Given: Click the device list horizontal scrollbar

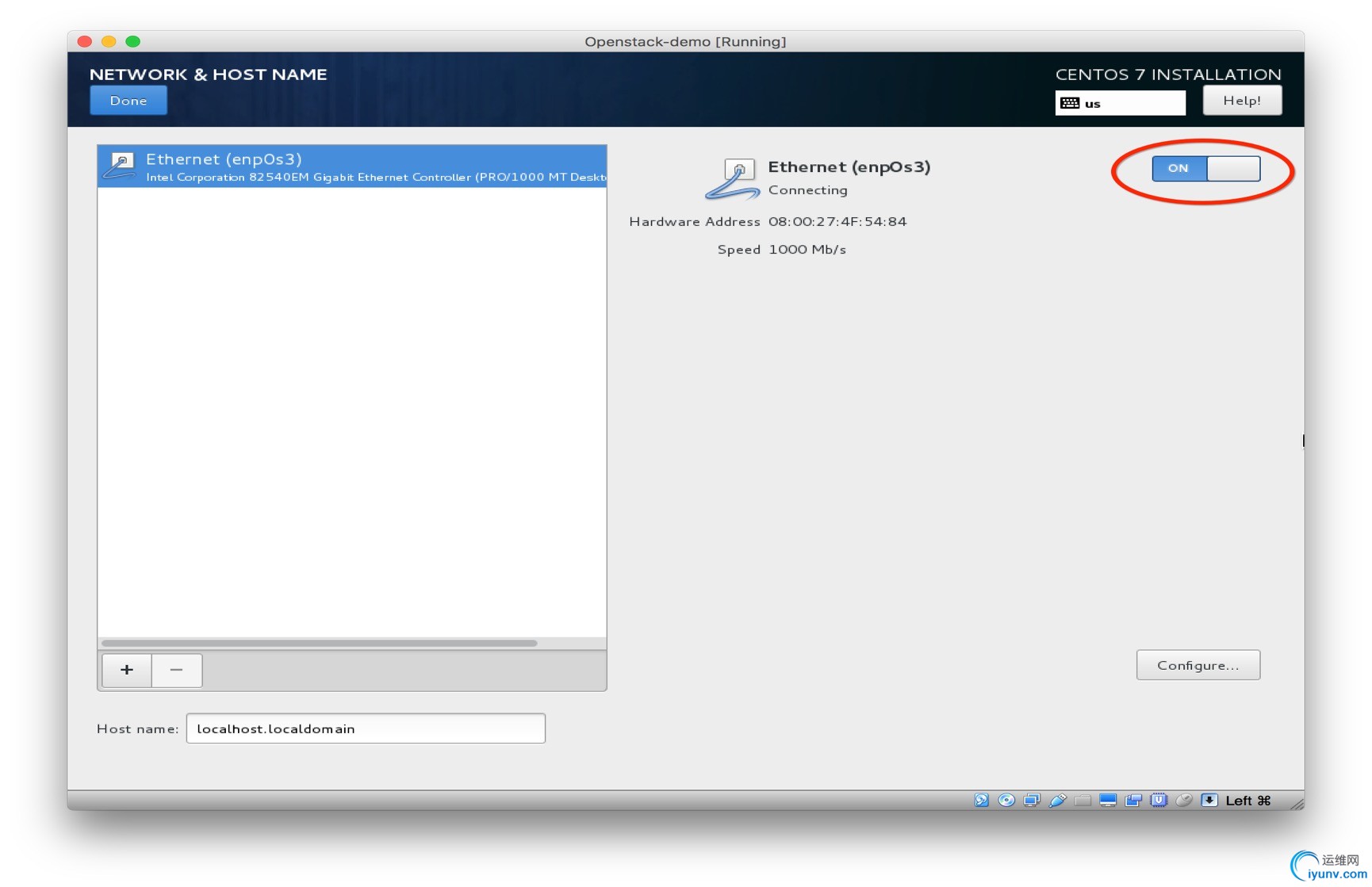Looking at the screenshot, I should [320, 643].
